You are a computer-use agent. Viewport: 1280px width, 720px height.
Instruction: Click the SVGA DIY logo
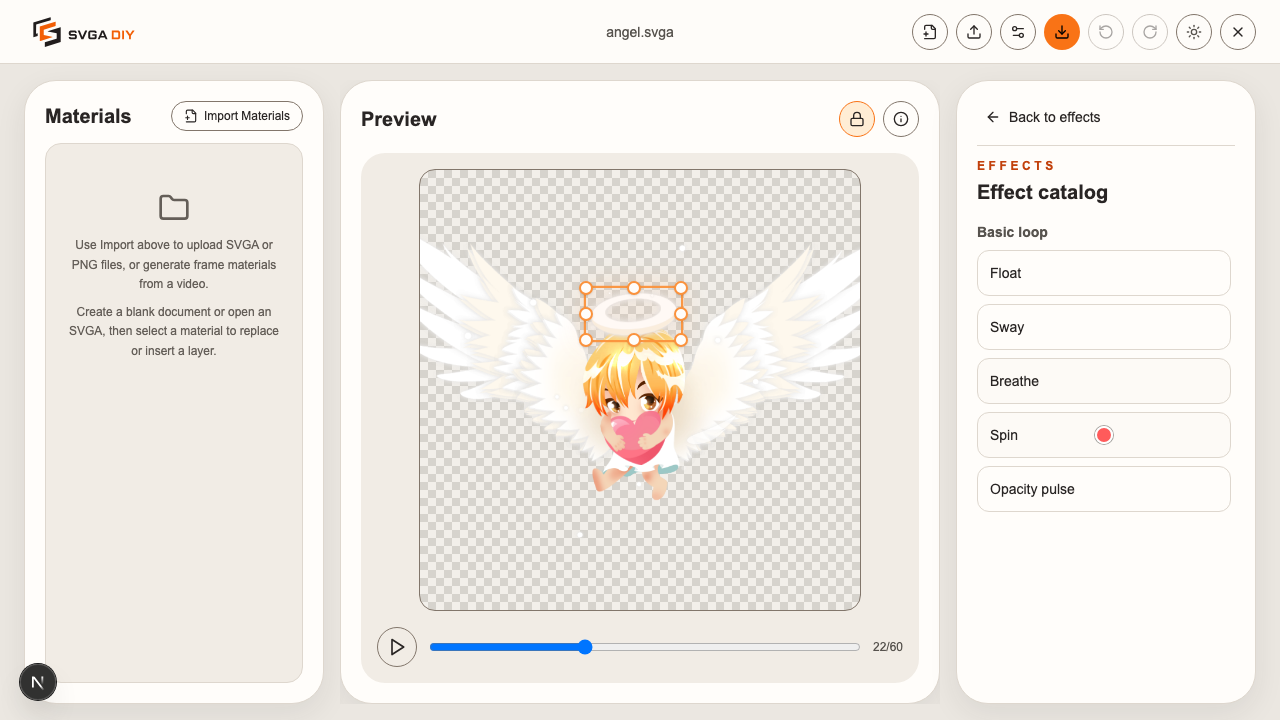(83, 32)
